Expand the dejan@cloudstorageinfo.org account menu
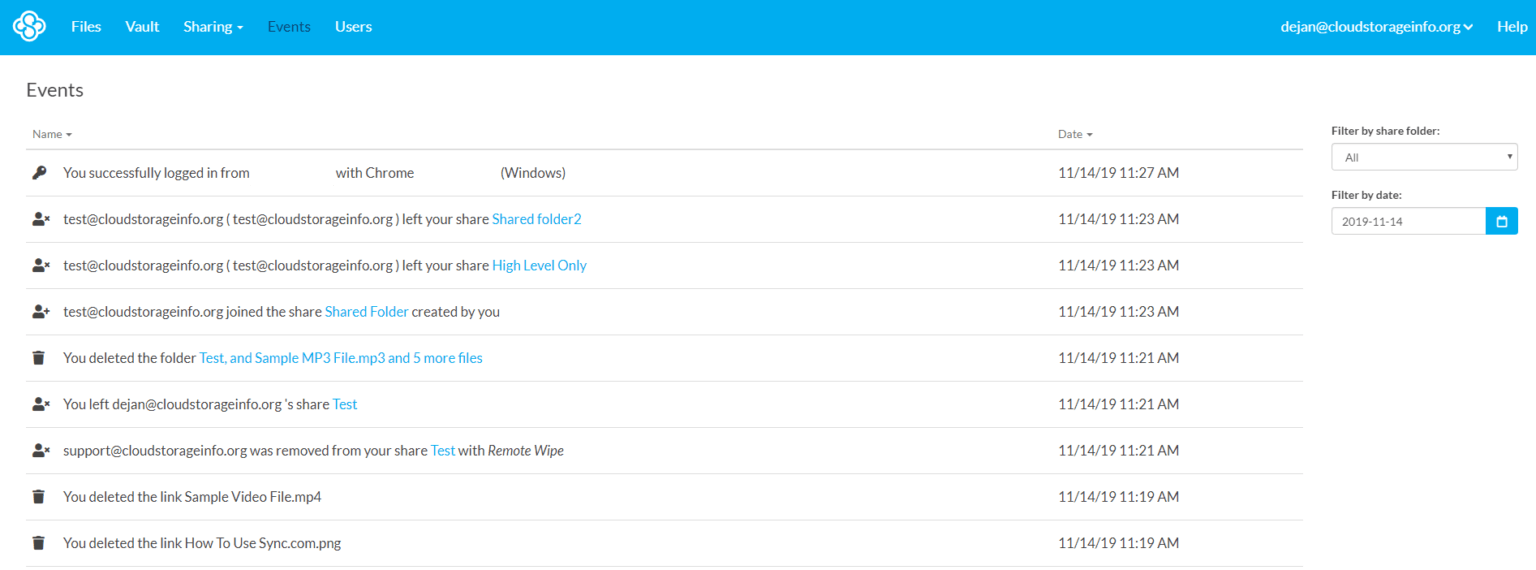Viewport: 1536px width, 570px height. 1376,27
